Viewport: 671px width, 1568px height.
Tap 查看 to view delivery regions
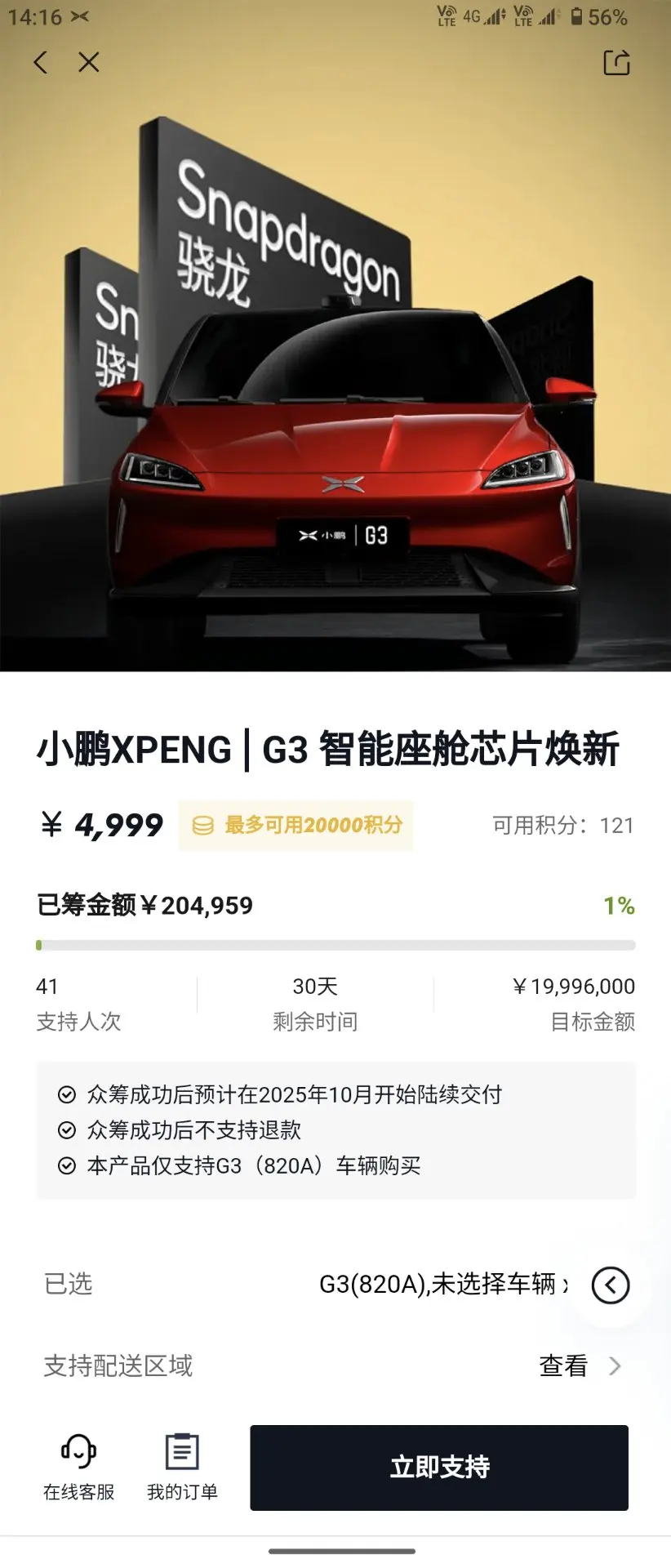pyautogui.click(x=563, y=1366)
